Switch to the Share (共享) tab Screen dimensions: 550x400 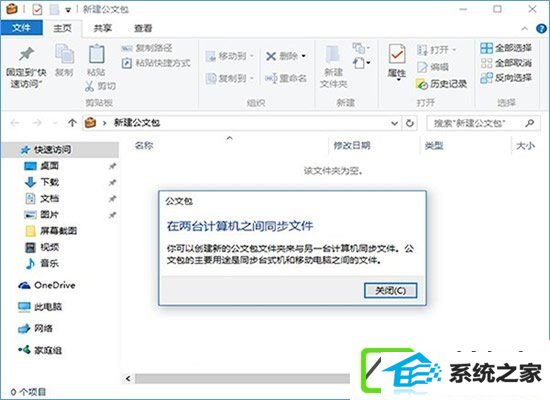(102, 28)
